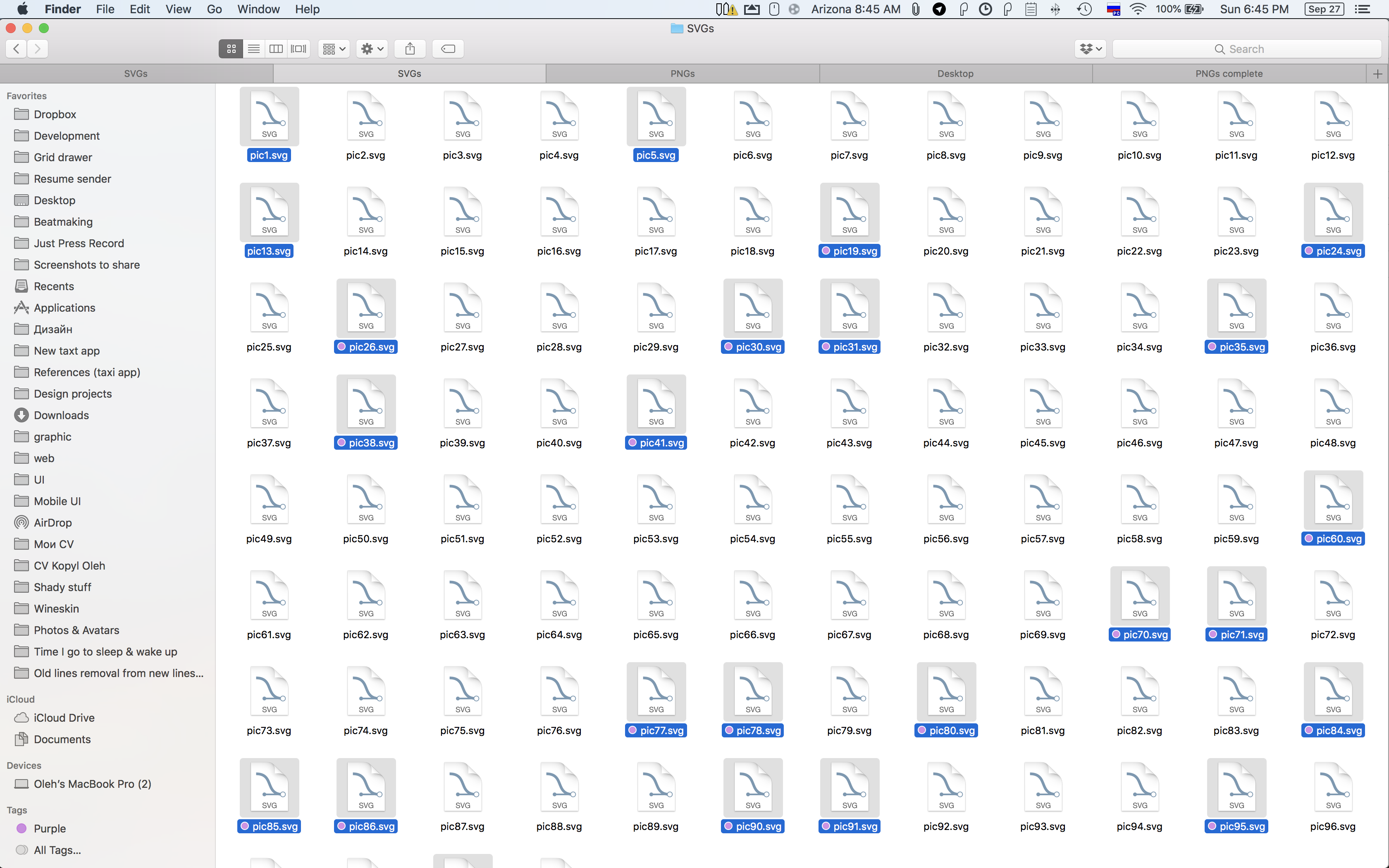
Task: Select the pic44.svg file
Action: click(946, 405)
